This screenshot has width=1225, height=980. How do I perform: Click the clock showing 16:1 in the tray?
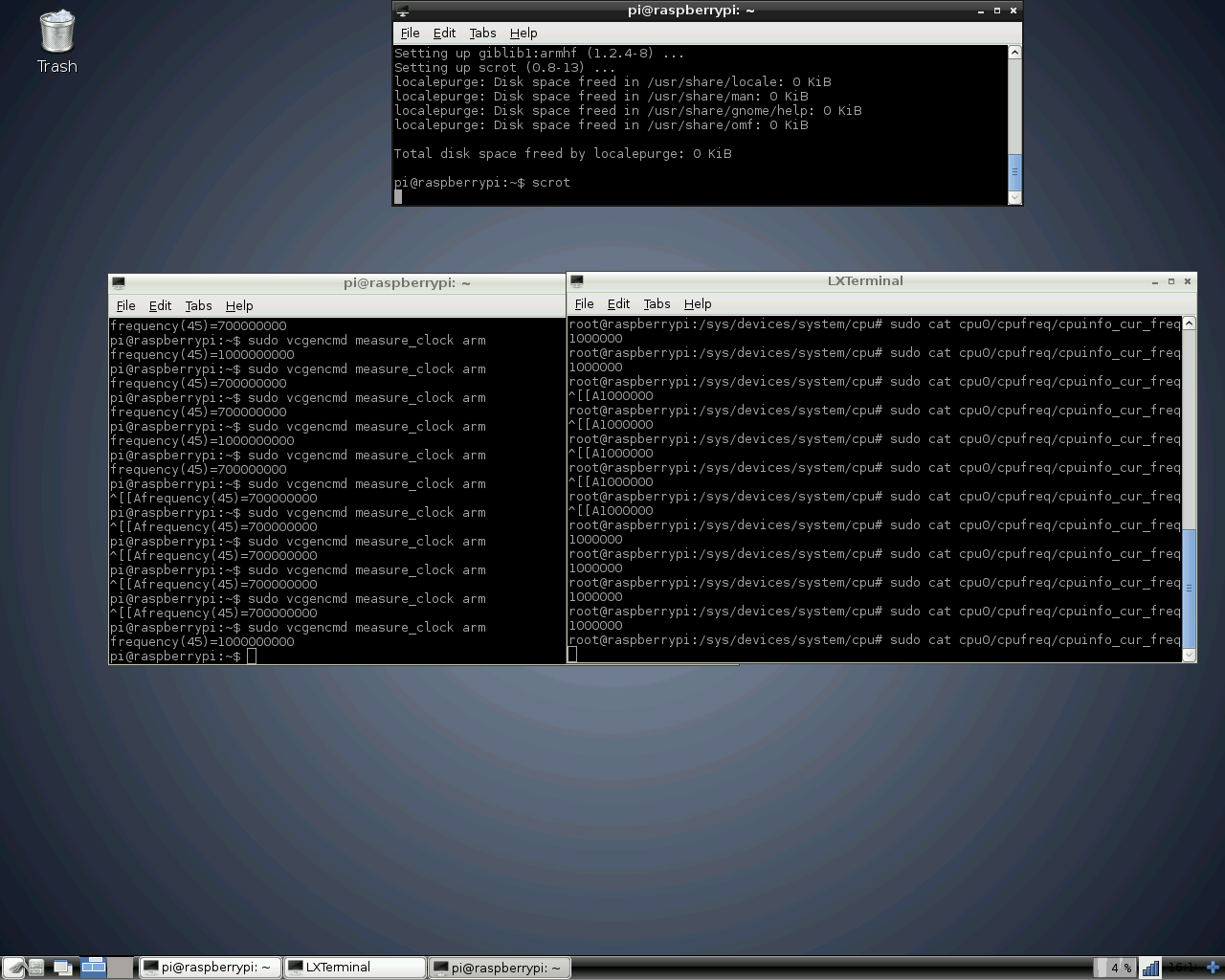click(1183, 968)
